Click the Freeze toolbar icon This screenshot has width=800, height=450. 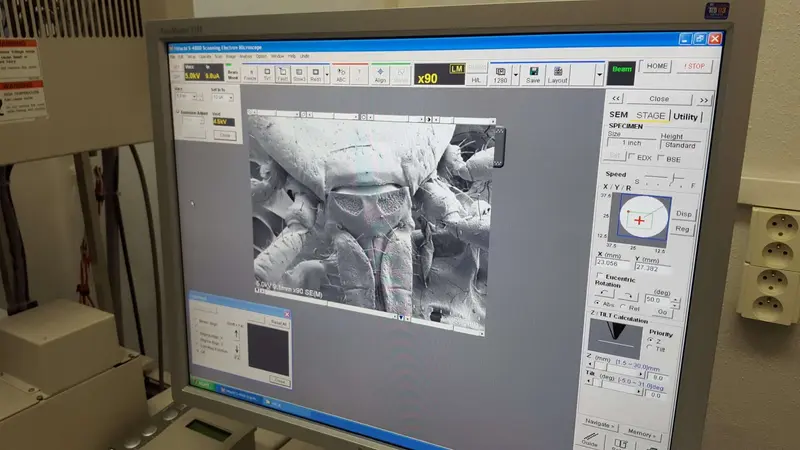(x=250, y=73)
